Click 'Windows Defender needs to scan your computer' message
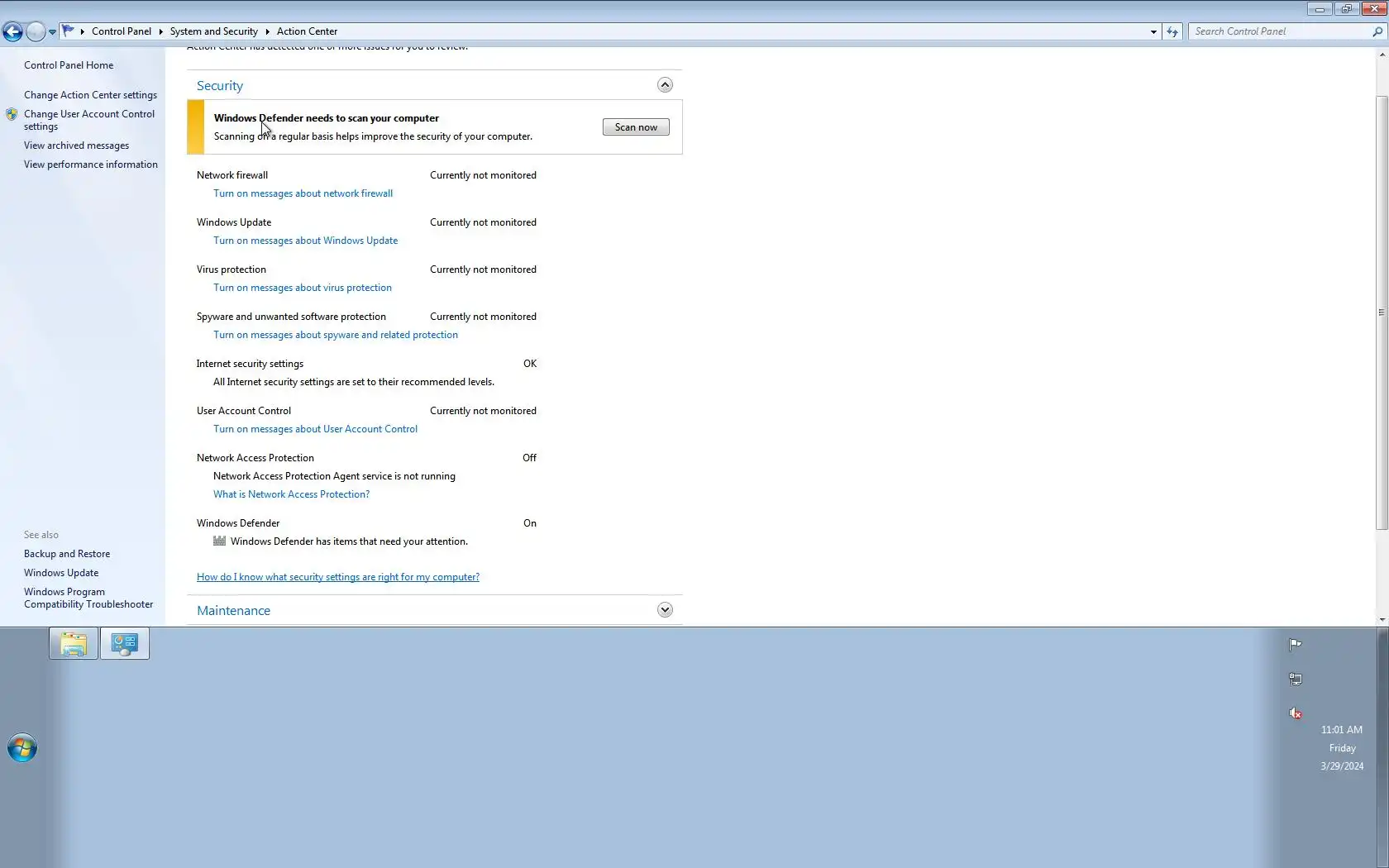The image size is (1389, 868). pos(327,118)
